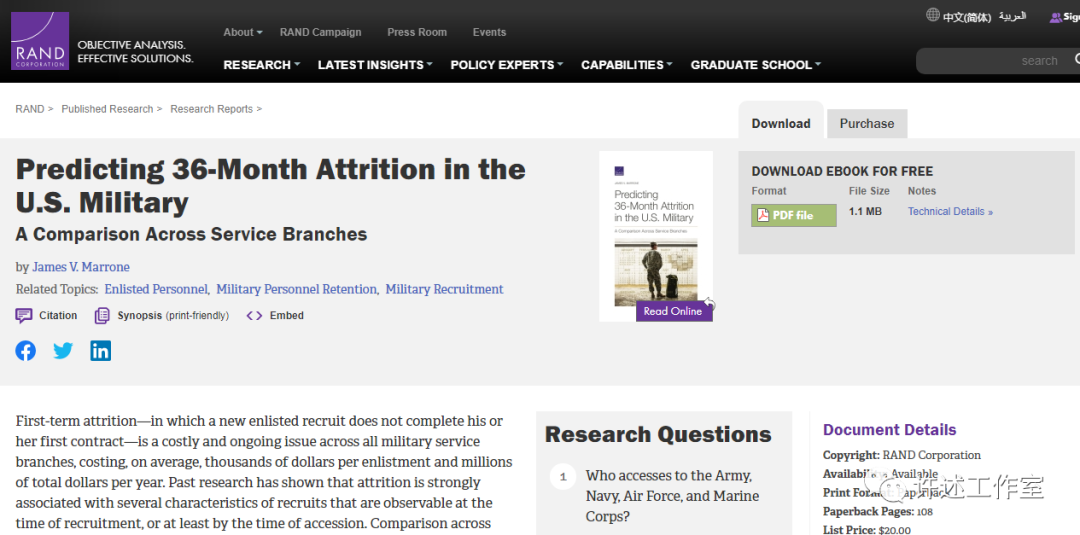
Task: Open the RAND Campaign link
Action: (x=320, y=32)
